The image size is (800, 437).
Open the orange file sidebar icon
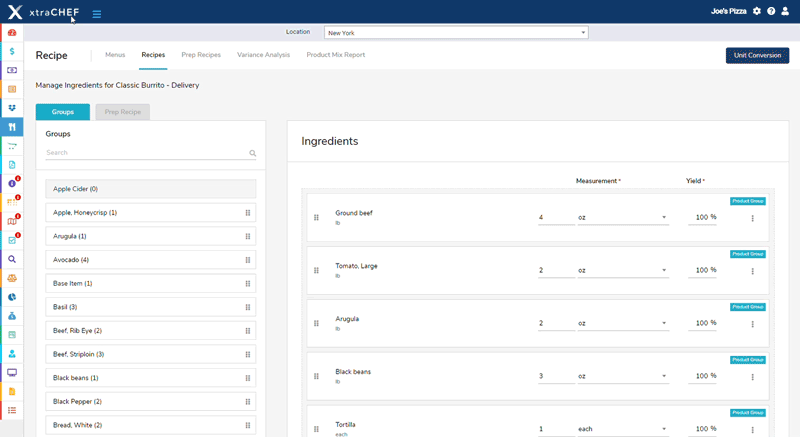coord(12,391)
